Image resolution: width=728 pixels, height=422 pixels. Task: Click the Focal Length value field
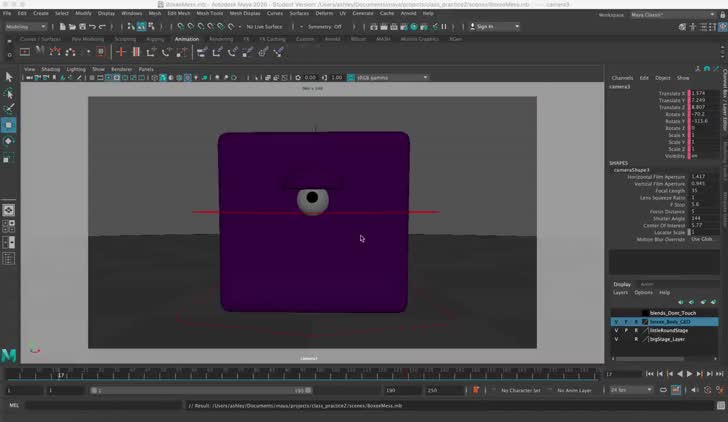coord(703,191)
